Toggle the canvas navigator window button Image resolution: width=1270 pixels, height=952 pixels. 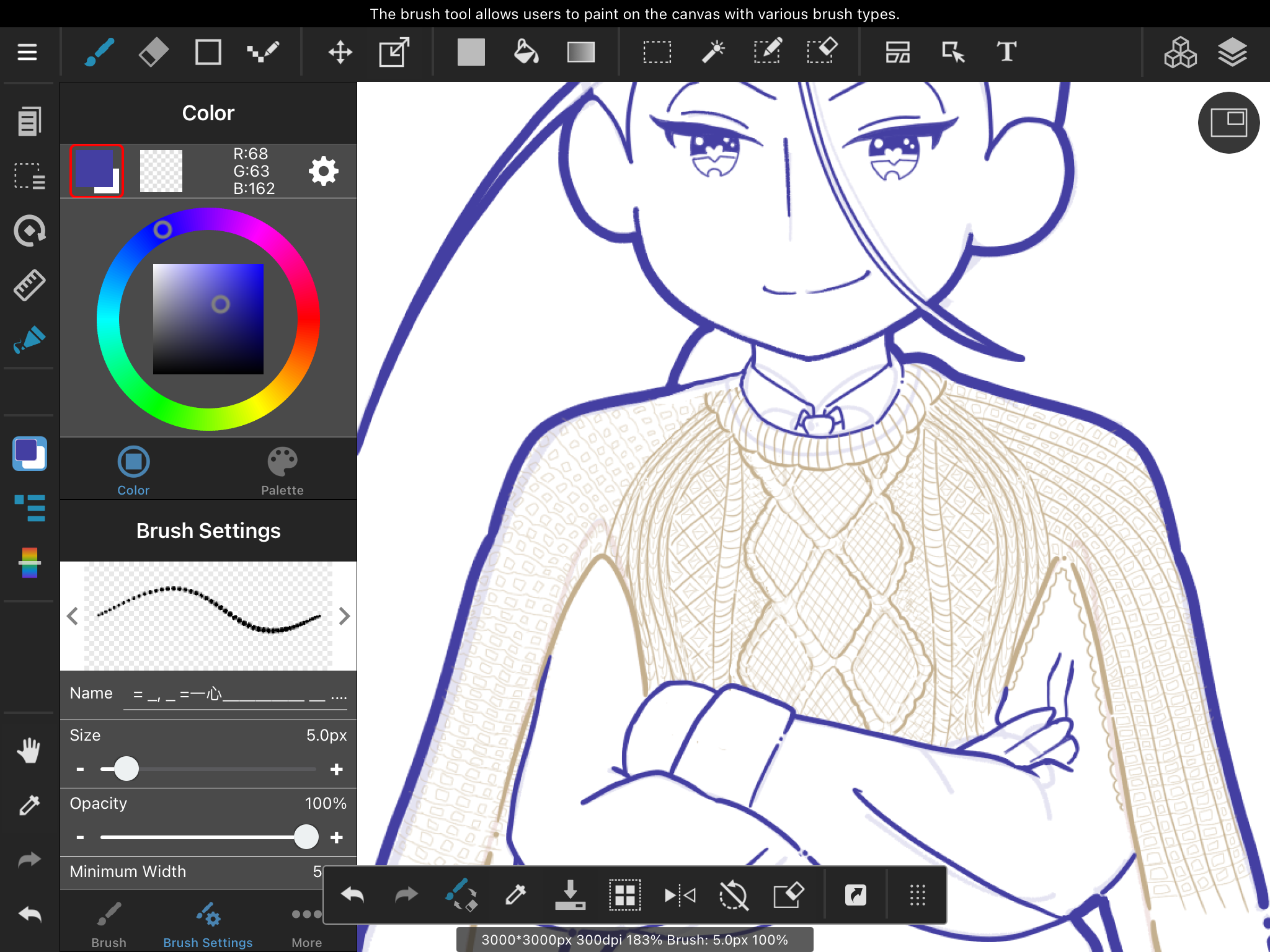[1228, 123]
